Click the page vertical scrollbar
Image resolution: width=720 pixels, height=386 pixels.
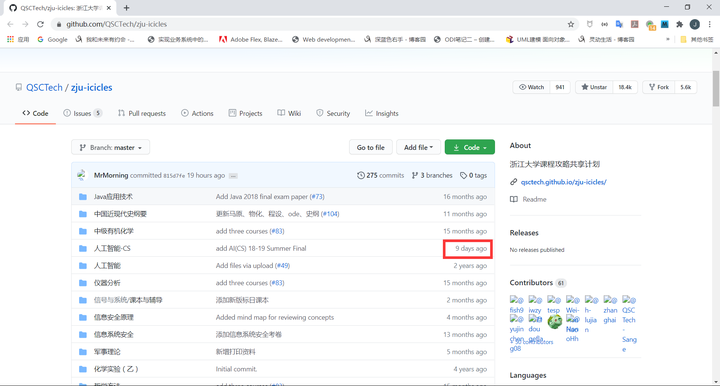pos(716,89)
